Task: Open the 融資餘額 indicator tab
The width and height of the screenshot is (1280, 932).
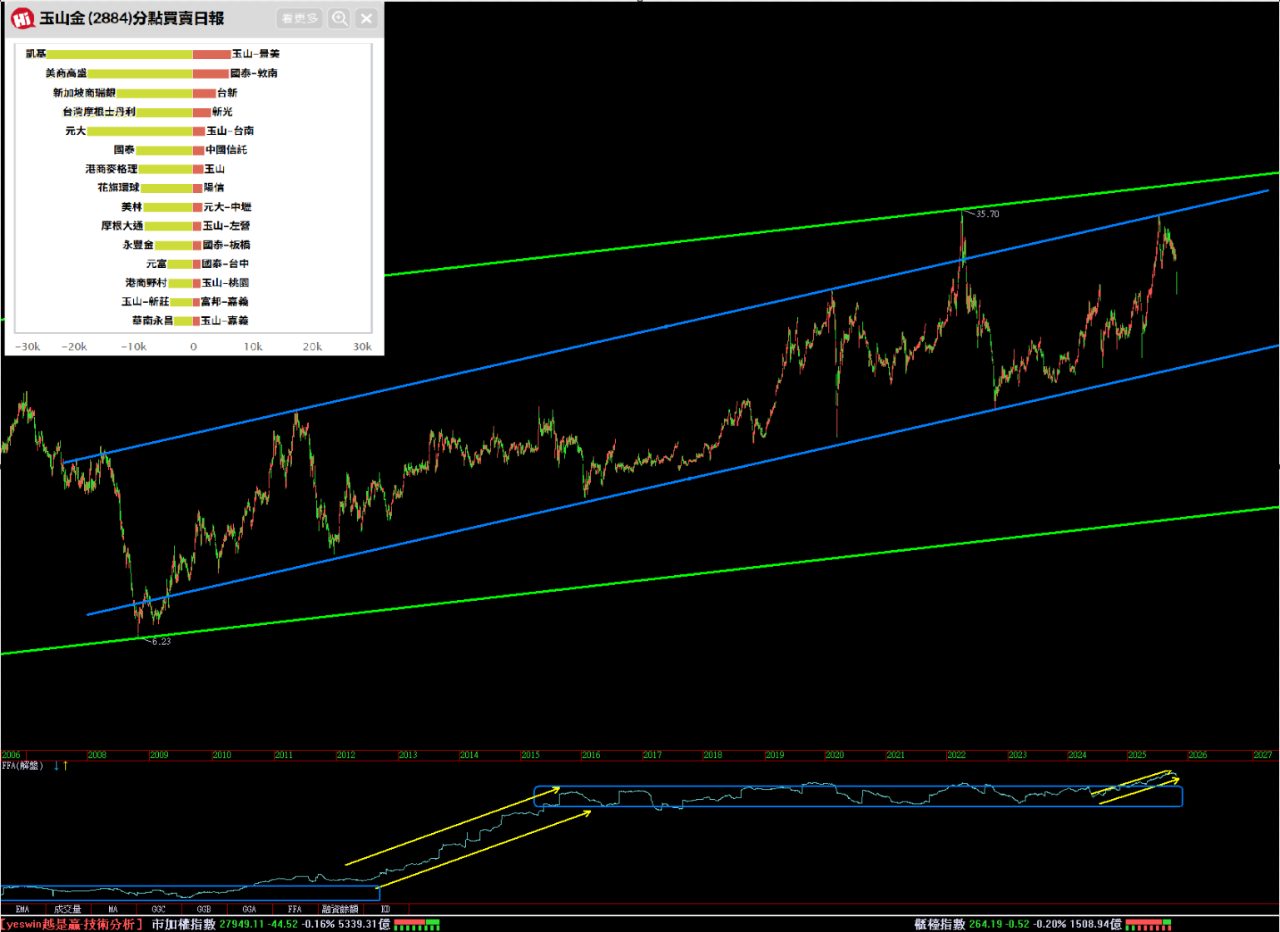Action: click(340, 909)
